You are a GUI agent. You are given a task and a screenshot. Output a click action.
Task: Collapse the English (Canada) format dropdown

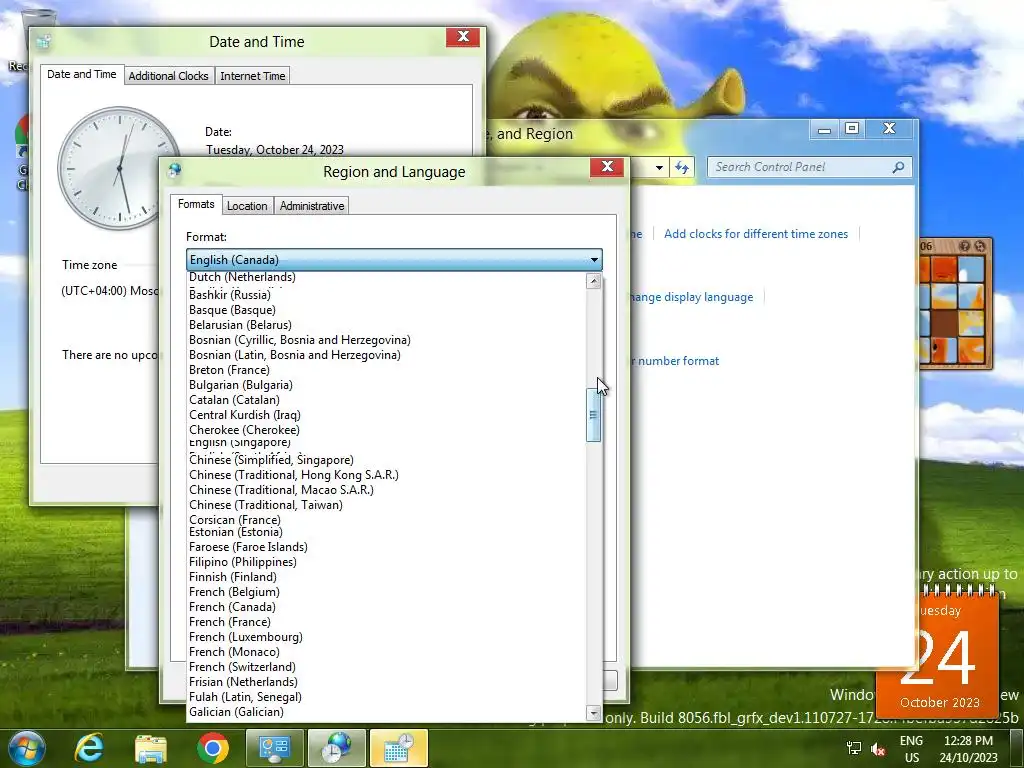pyautogui.click(x=594, y=260)
